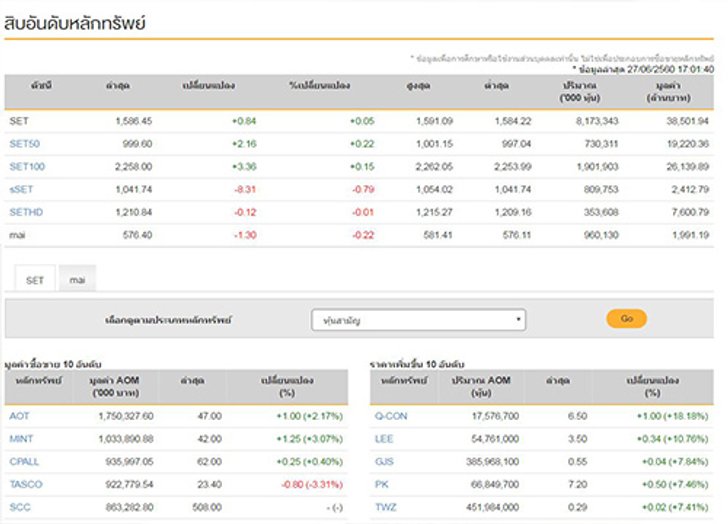Open the SET50 index link
The width and height of the screenshot is (728, 524).
coord(25,144)
